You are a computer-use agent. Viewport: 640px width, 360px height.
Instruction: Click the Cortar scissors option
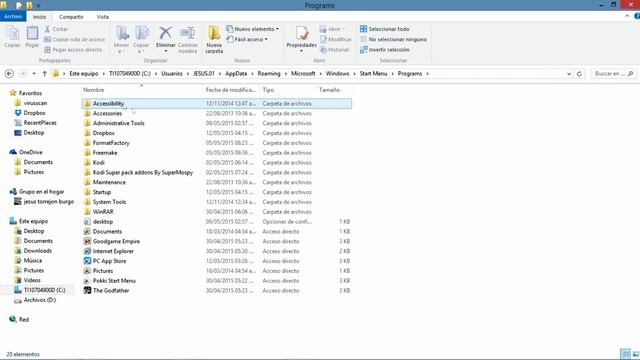[x=56, y=29]
